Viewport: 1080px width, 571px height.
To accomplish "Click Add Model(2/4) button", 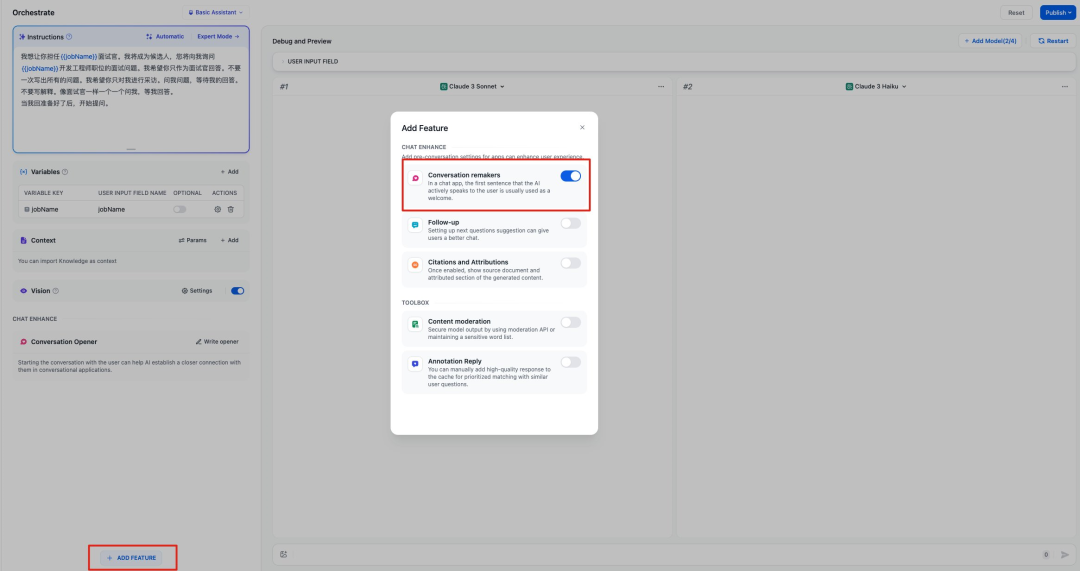I will point(990,41).
